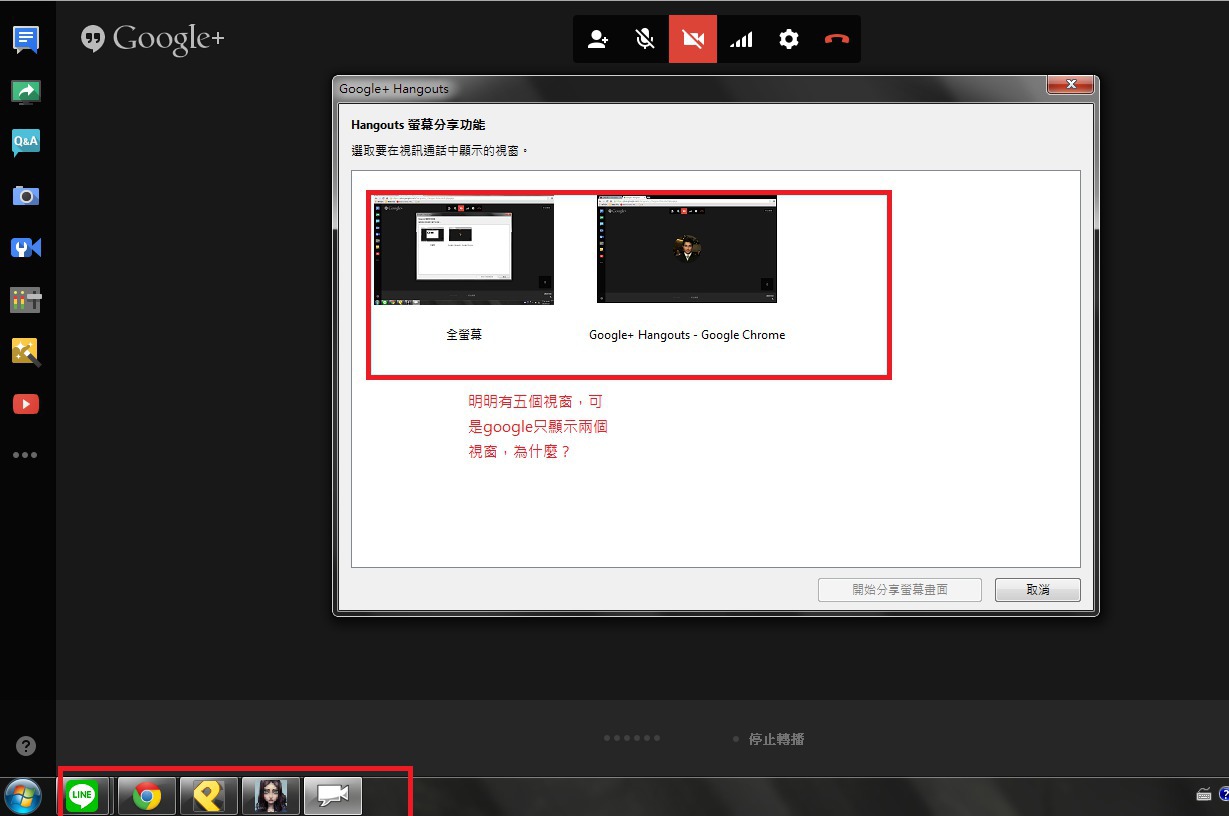Open the chat panel in the sidebar
The height and width of the screenshot is (816, 1229).
point(26,40)
